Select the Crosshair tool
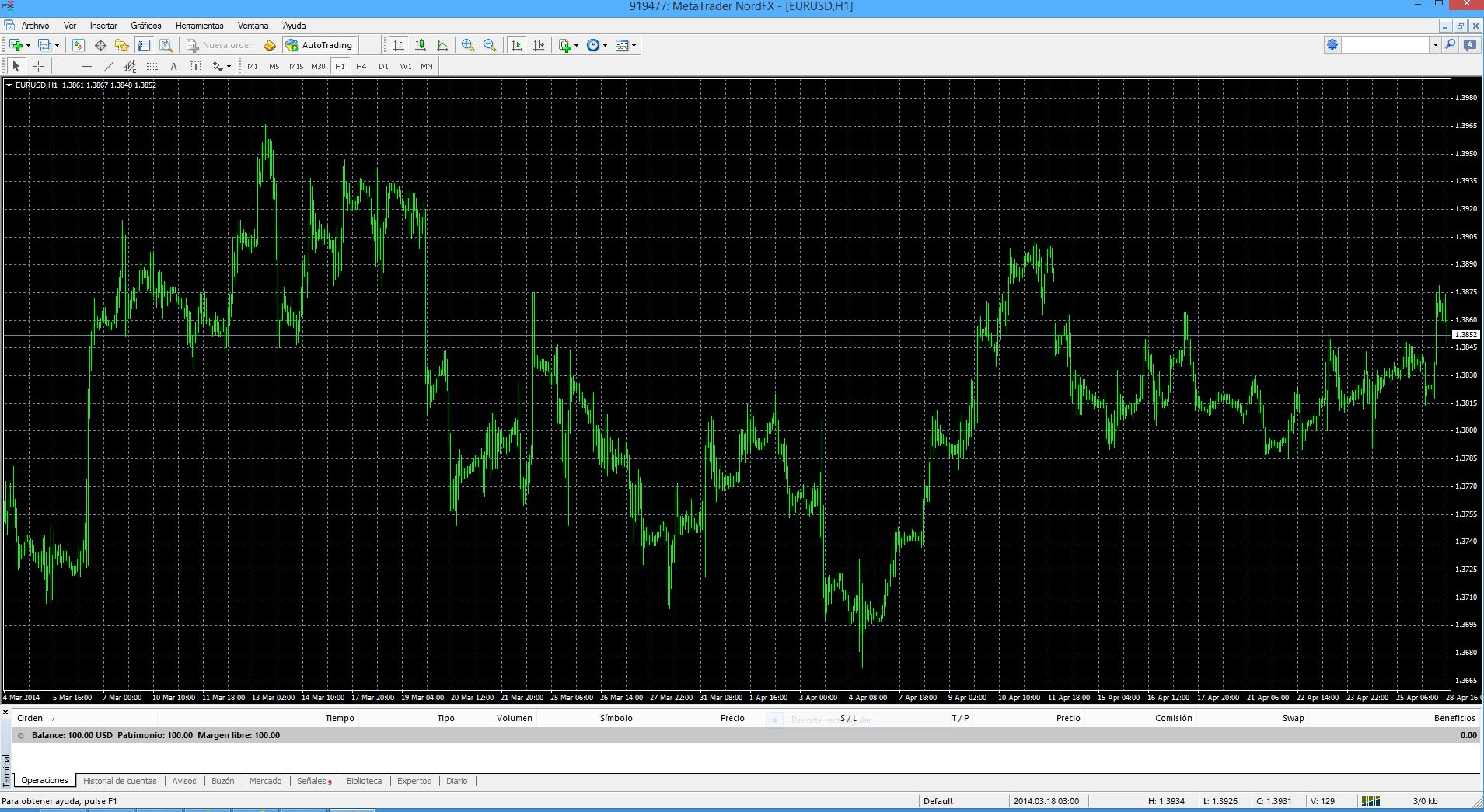This screenshot has width=1484, height=812. coord(38,66)
